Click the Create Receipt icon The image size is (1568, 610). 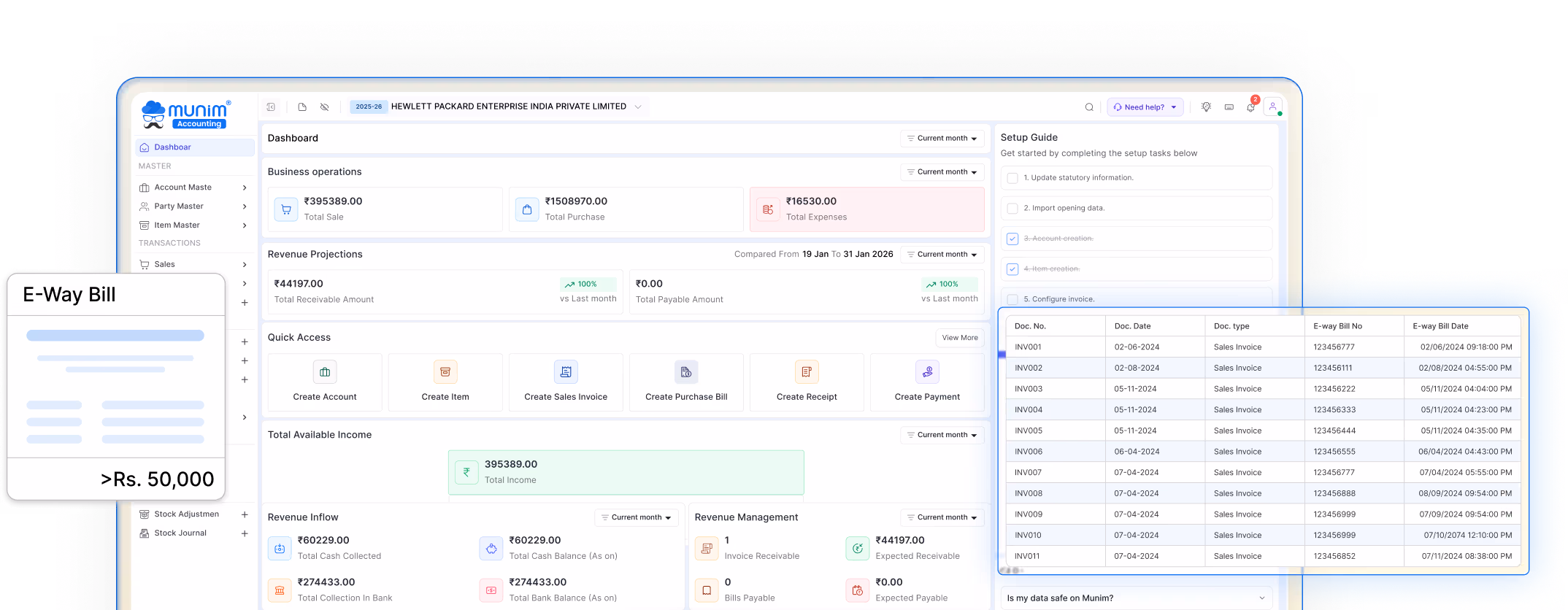(x=807, y=372)
